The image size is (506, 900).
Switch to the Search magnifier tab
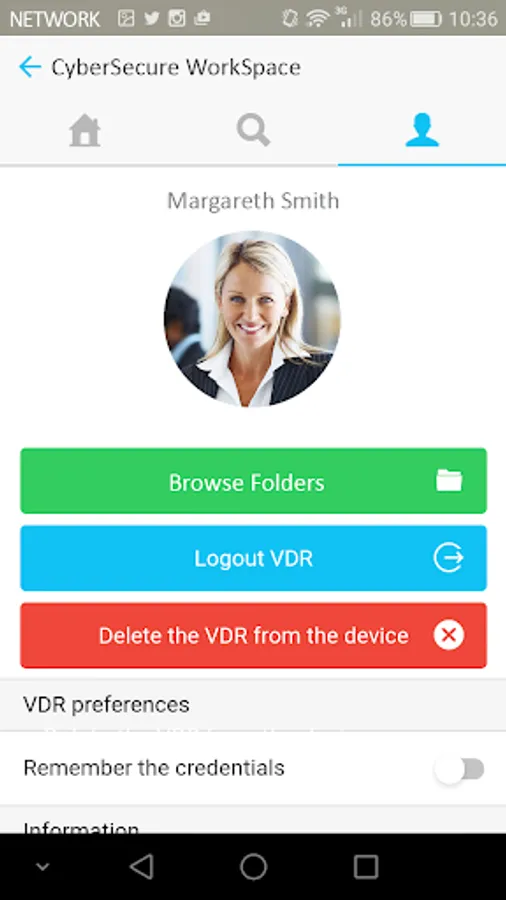(253, 130)
